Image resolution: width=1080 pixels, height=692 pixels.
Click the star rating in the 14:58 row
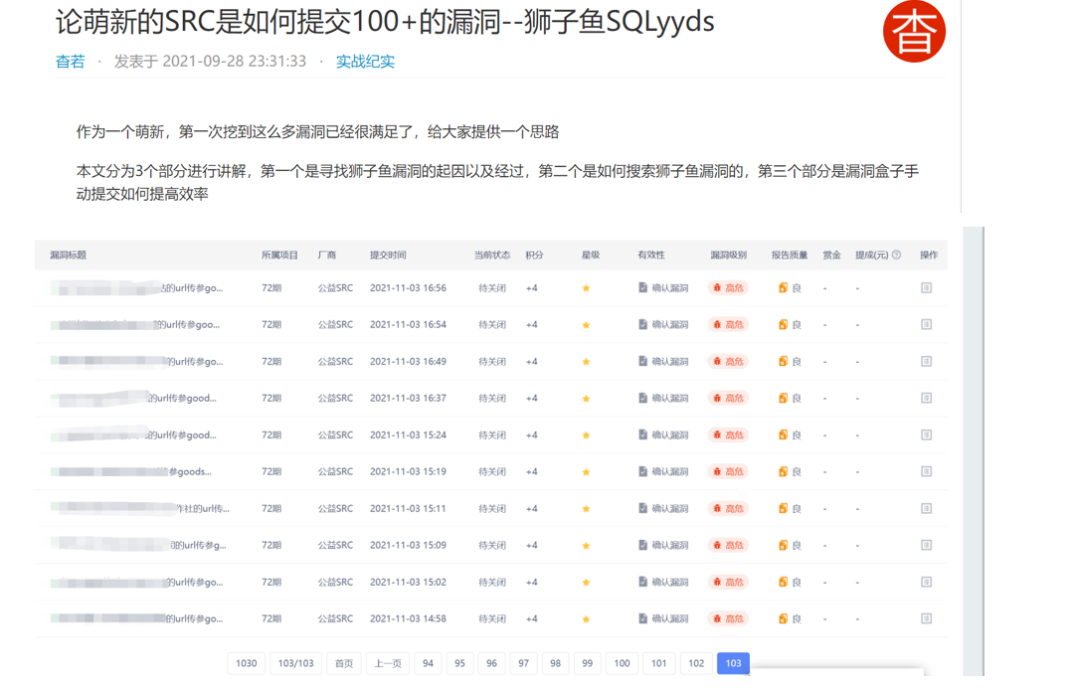(586, 620)
